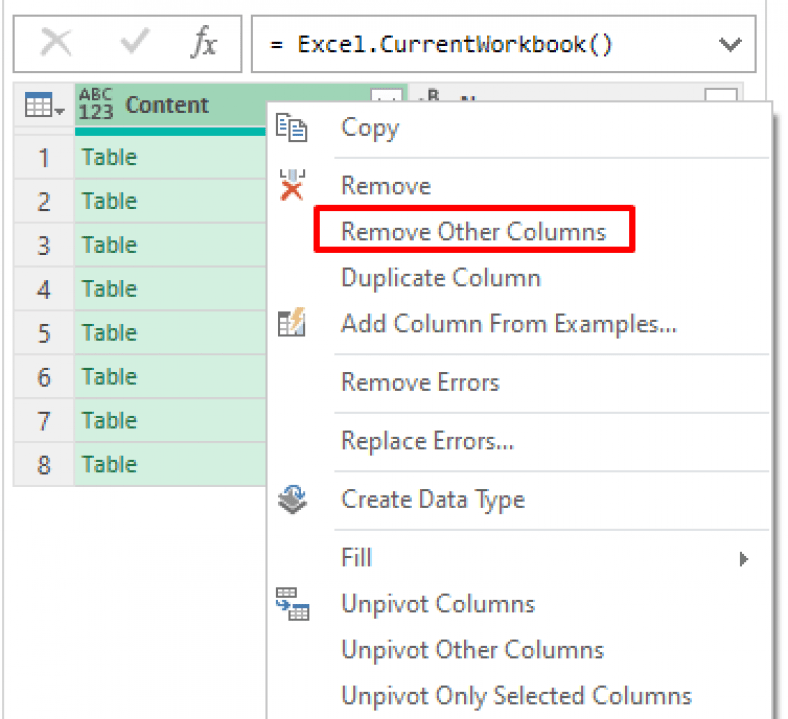Click the Create Data Type icon
Image resolution: width=788 pixels, height=719 pixels.
292,499
